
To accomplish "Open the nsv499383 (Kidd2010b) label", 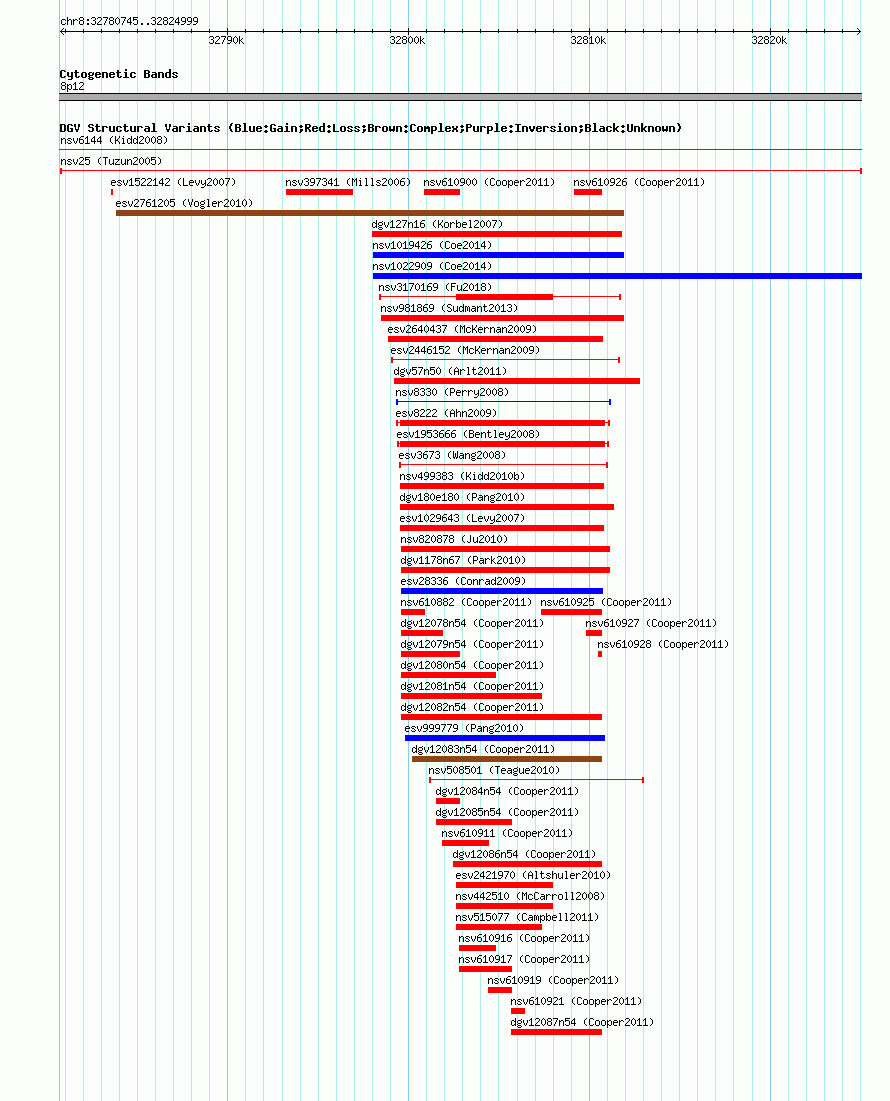I will pos(462,477).
